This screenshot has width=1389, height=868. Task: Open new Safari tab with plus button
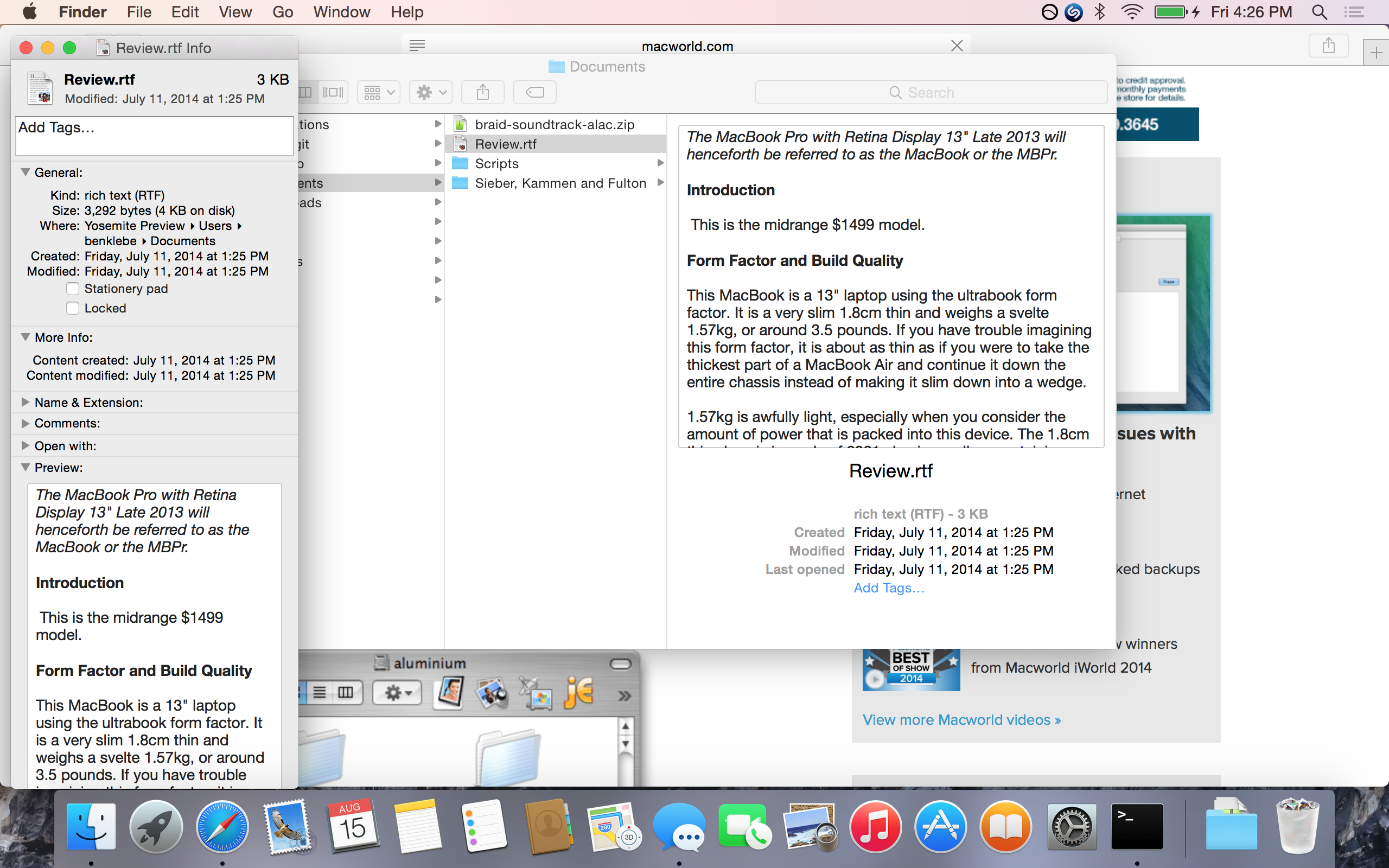1376,53
